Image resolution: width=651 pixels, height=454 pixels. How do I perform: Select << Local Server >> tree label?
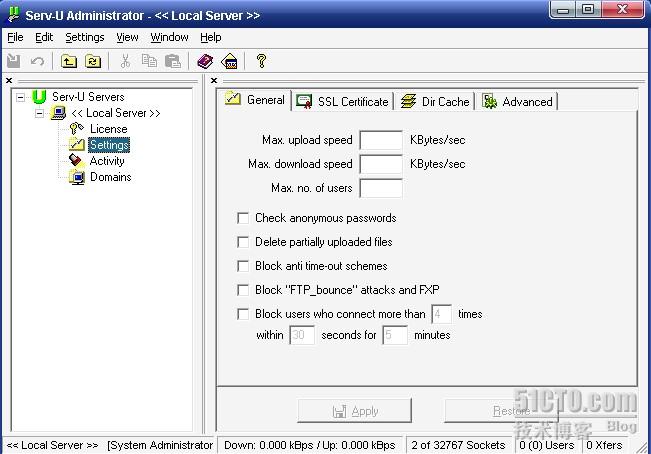click(116, 113)
